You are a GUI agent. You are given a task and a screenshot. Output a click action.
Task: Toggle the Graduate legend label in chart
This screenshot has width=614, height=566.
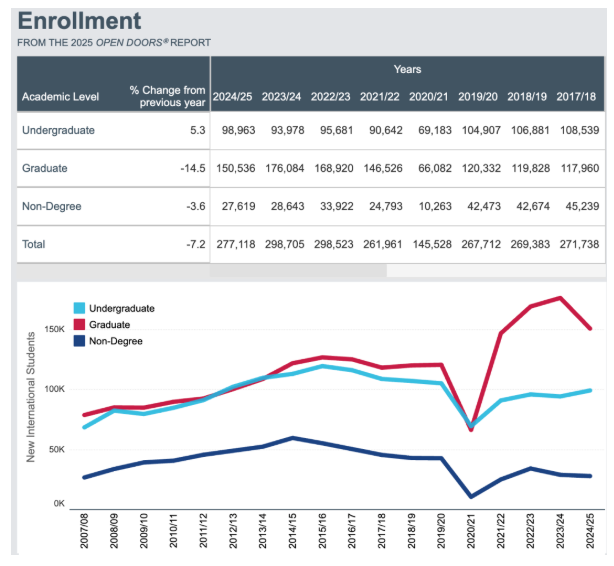[x=111, y=325]
